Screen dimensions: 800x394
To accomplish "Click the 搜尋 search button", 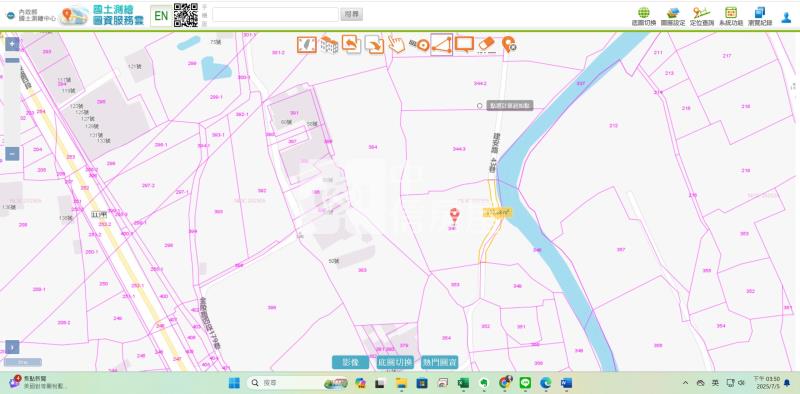I will coord(352,14).
